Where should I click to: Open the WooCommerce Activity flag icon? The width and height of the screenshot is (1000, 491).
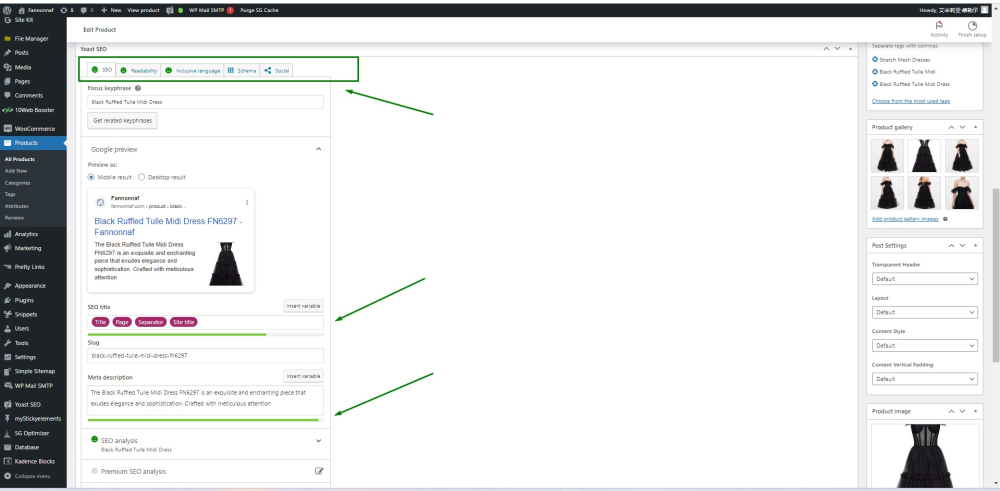[x=939, y=26]
